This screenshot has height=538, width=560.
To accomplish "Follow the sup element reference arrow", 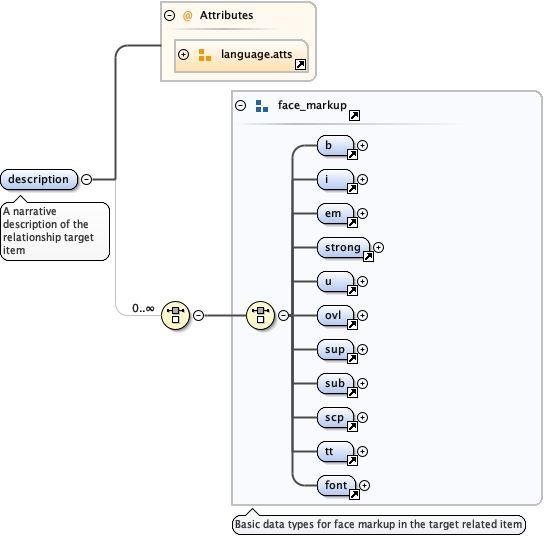I will click(x=352, y=359).
